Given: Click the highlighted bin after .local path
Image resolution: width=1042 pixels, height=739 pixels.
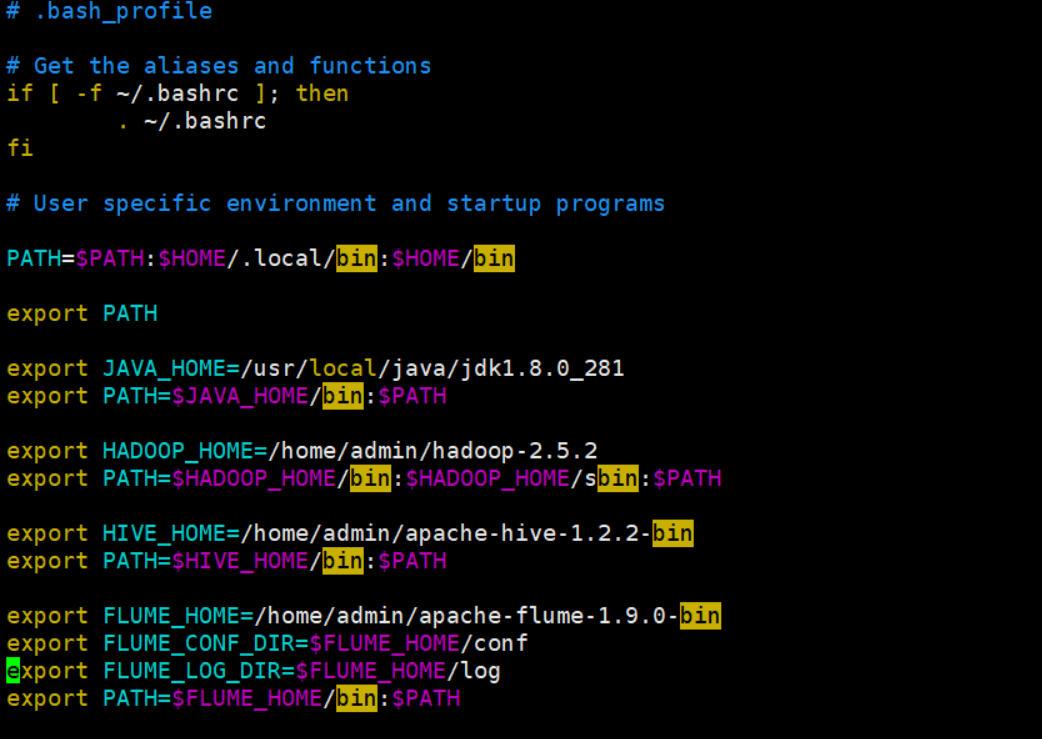Looking at the screenshot, I should (356, 258).
